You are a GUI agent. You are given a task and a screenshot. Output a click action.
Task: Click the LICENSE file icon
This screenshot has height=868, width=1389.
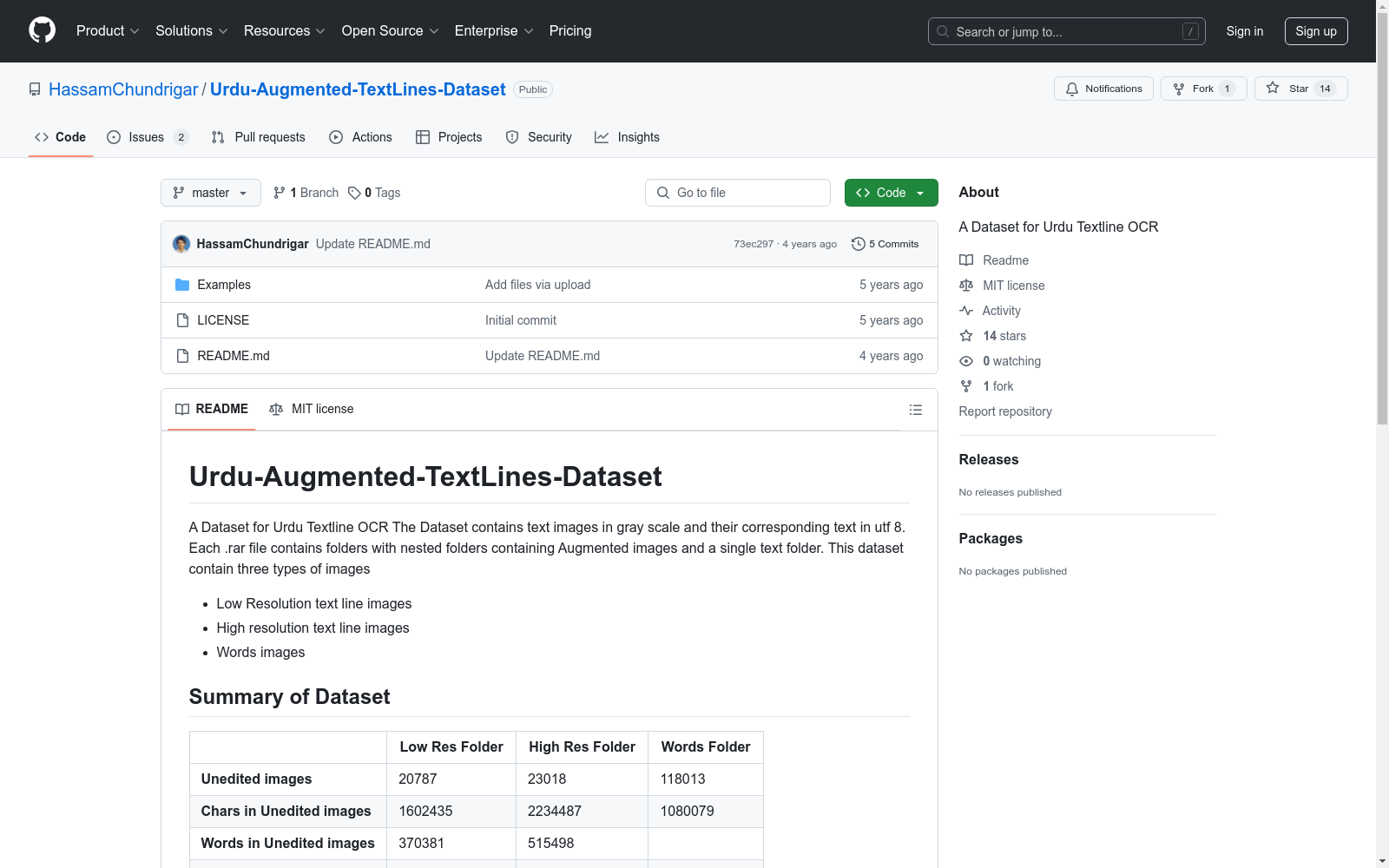click(182, 320)
